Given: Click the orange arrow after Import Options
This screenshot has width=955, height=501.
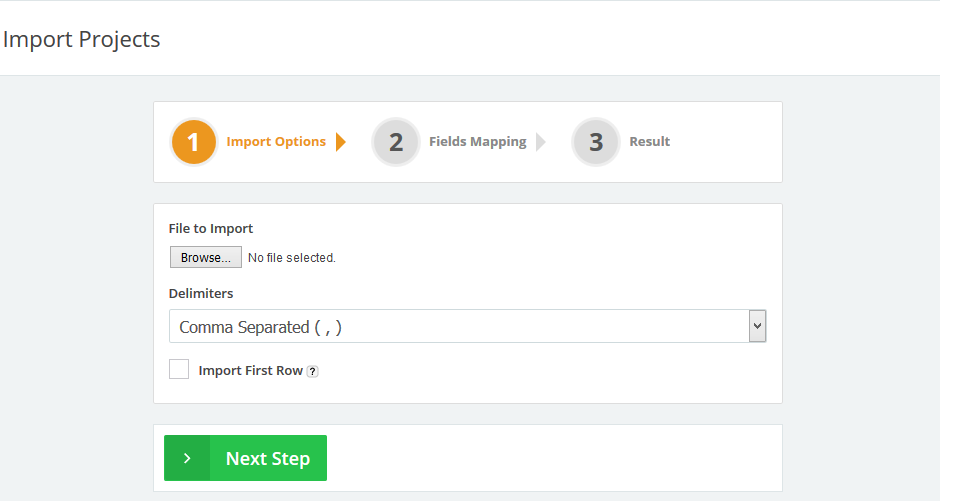Looking at the screenshot, I should click(341, 142).
